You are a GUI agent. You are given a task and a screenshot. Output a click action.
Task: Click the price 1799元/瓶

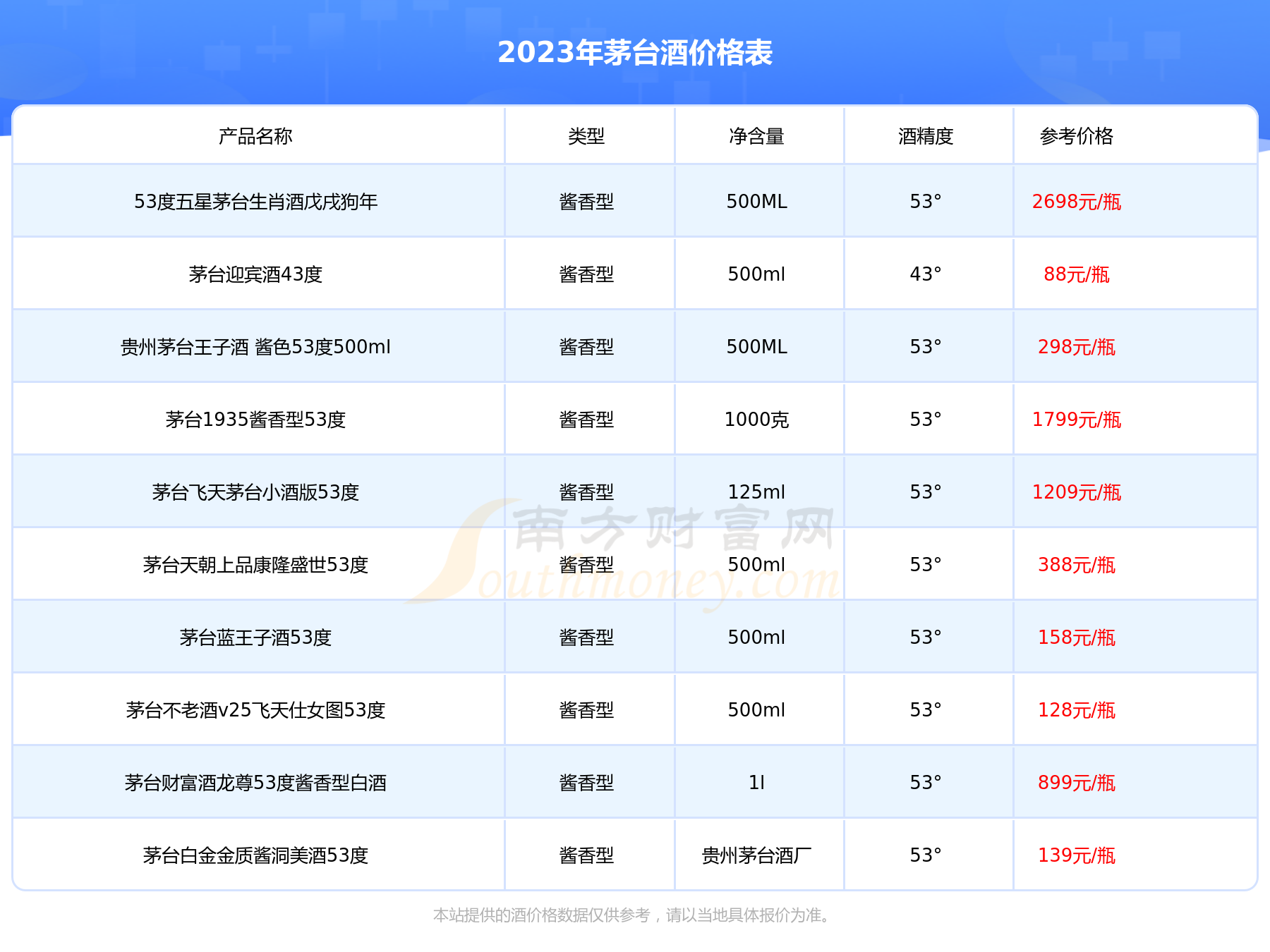coord(1076,420)
